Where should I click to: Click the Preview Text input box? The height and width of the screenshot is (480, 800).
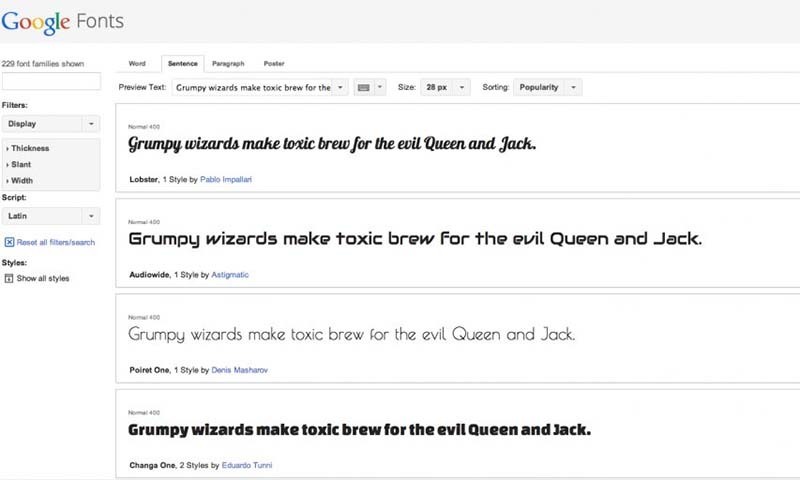point(253,87)
